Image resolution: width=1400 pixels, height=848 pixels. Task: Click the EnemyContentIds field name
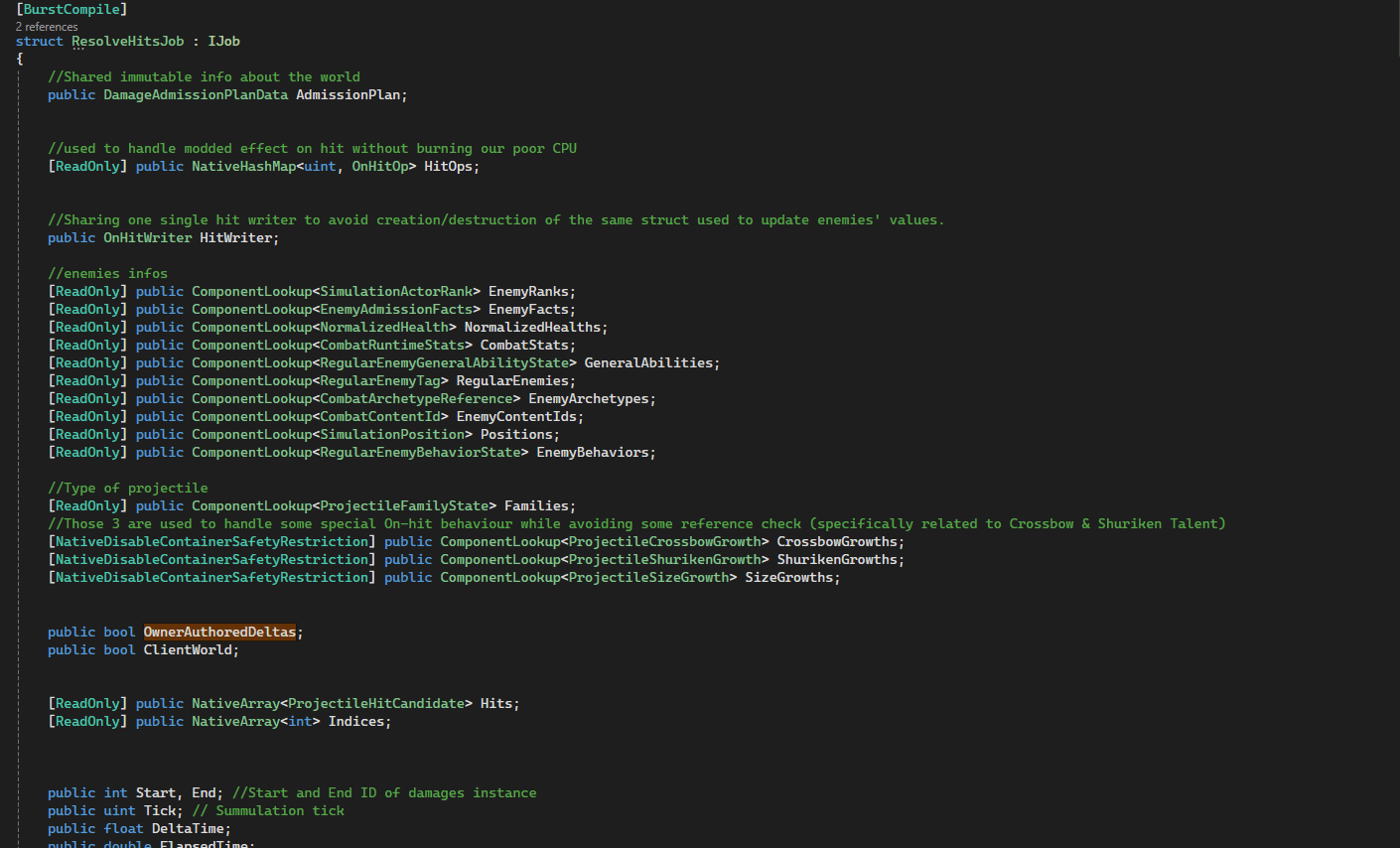(516, 416)
